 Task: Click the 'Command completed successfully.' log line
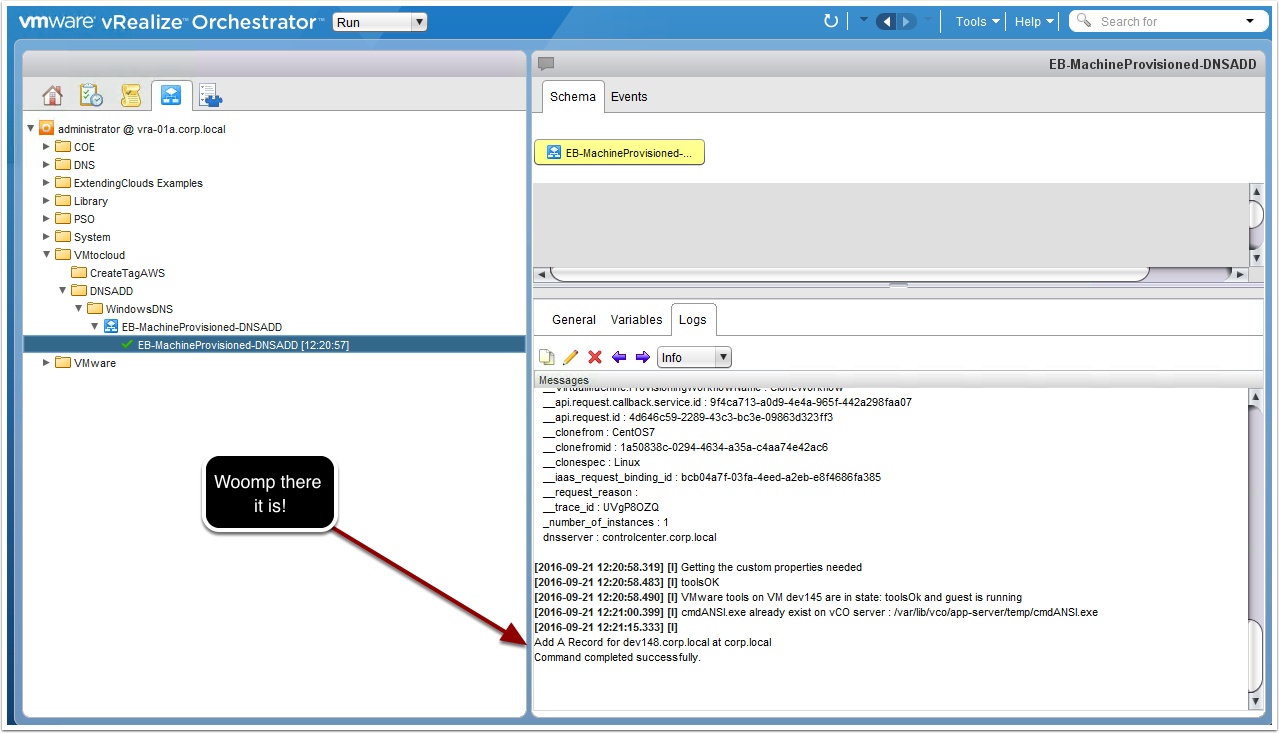click(617, 657)
